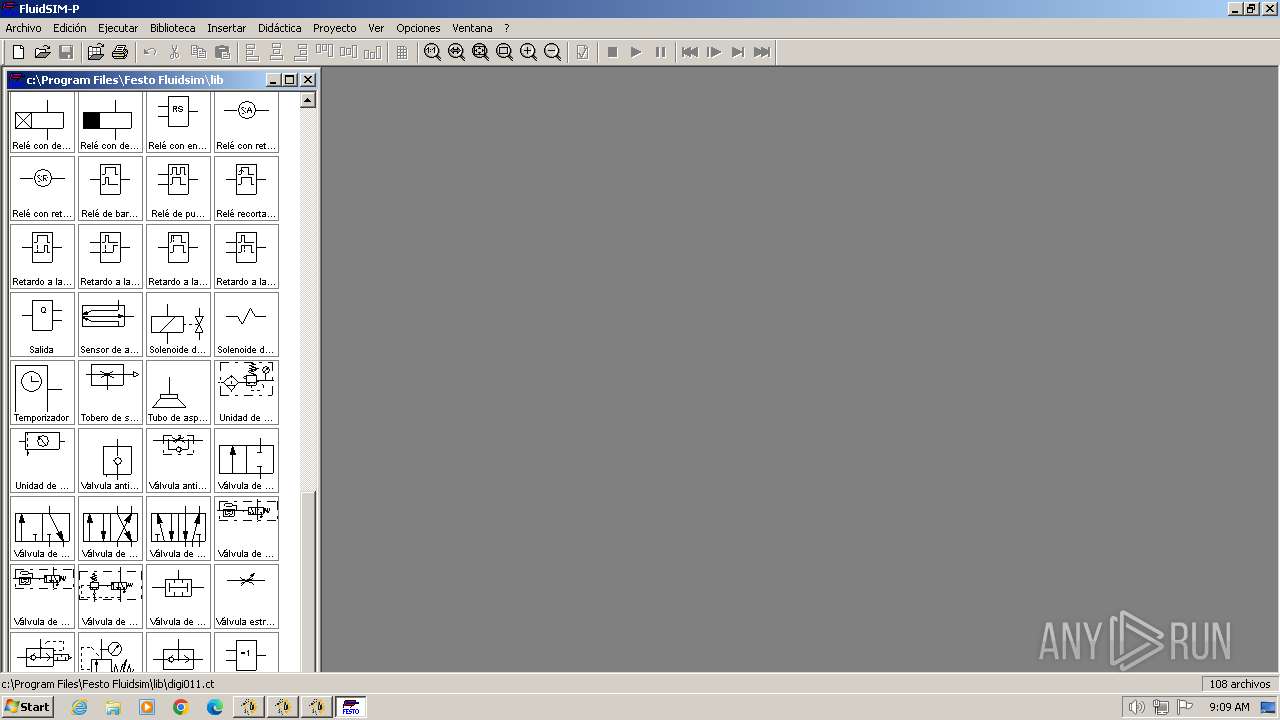This screenshot has width=1280, height=720.
Task: Open the Biblioteca menu
Action: 173,28
